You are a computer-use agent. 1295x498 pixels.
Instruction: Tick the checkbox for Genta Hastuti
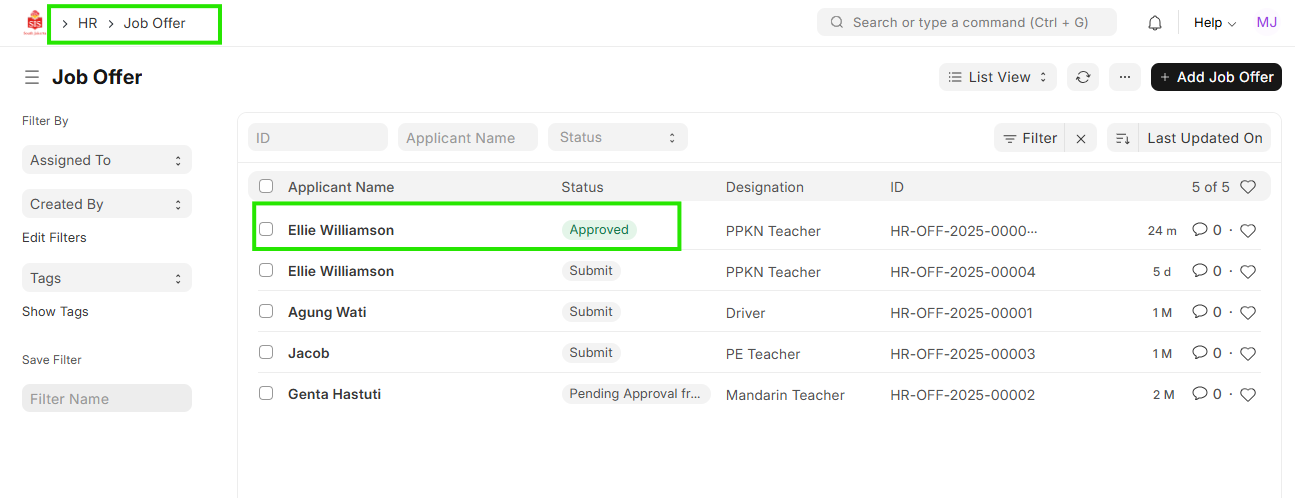[x=266, y=394]
